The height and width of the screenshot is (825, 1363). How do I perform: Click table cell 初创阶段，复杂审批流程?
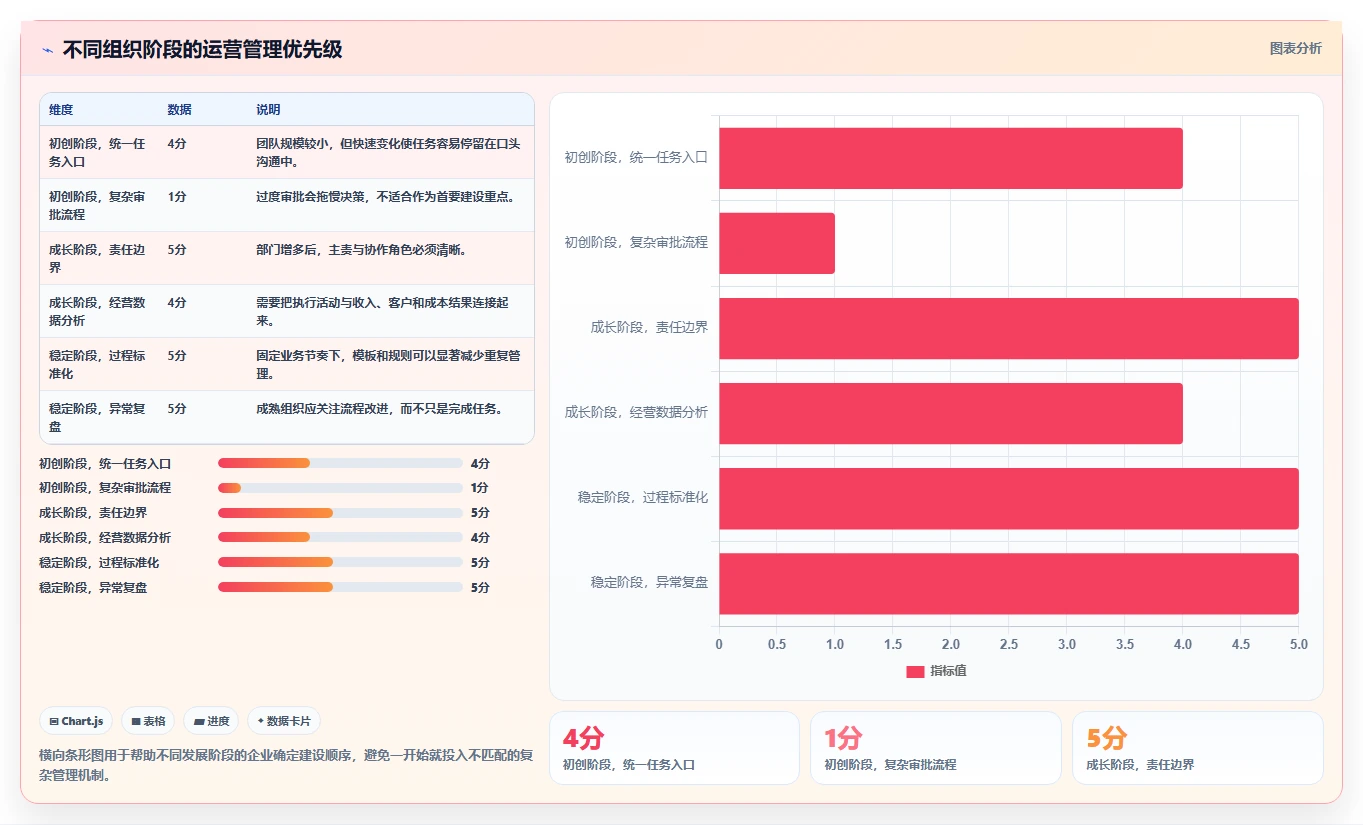[99, 205]
